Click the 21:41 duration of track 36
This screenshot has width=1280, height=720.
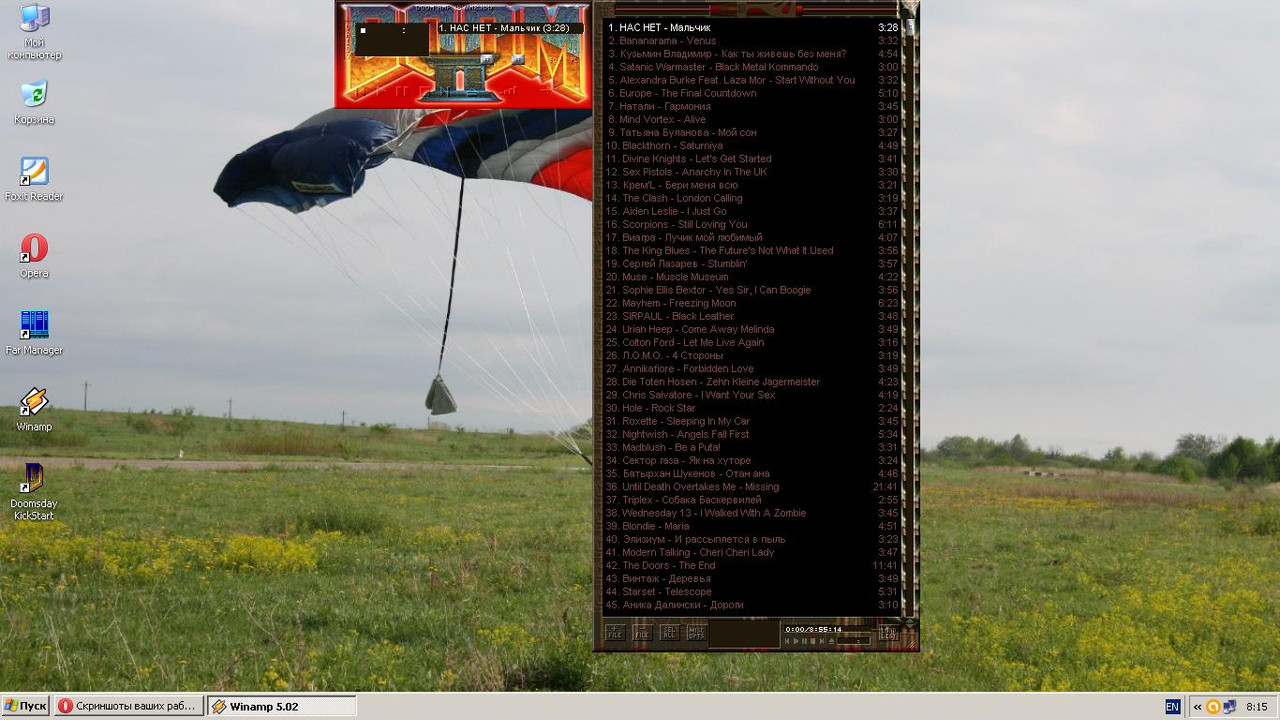click(885, 486)
